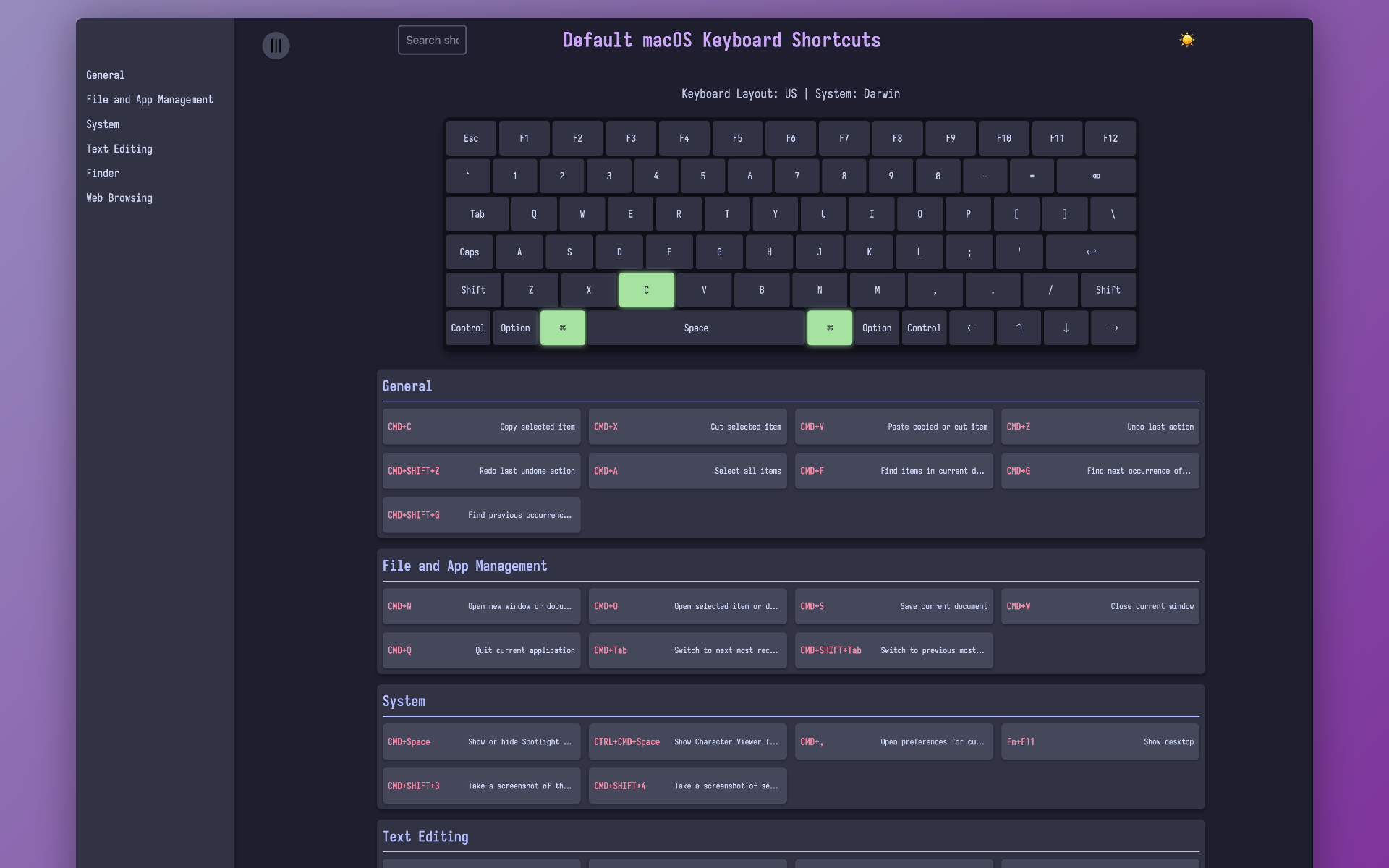Click in the search shortcuts field
This screenshot has height=868, width=1389.
(432, 40)
